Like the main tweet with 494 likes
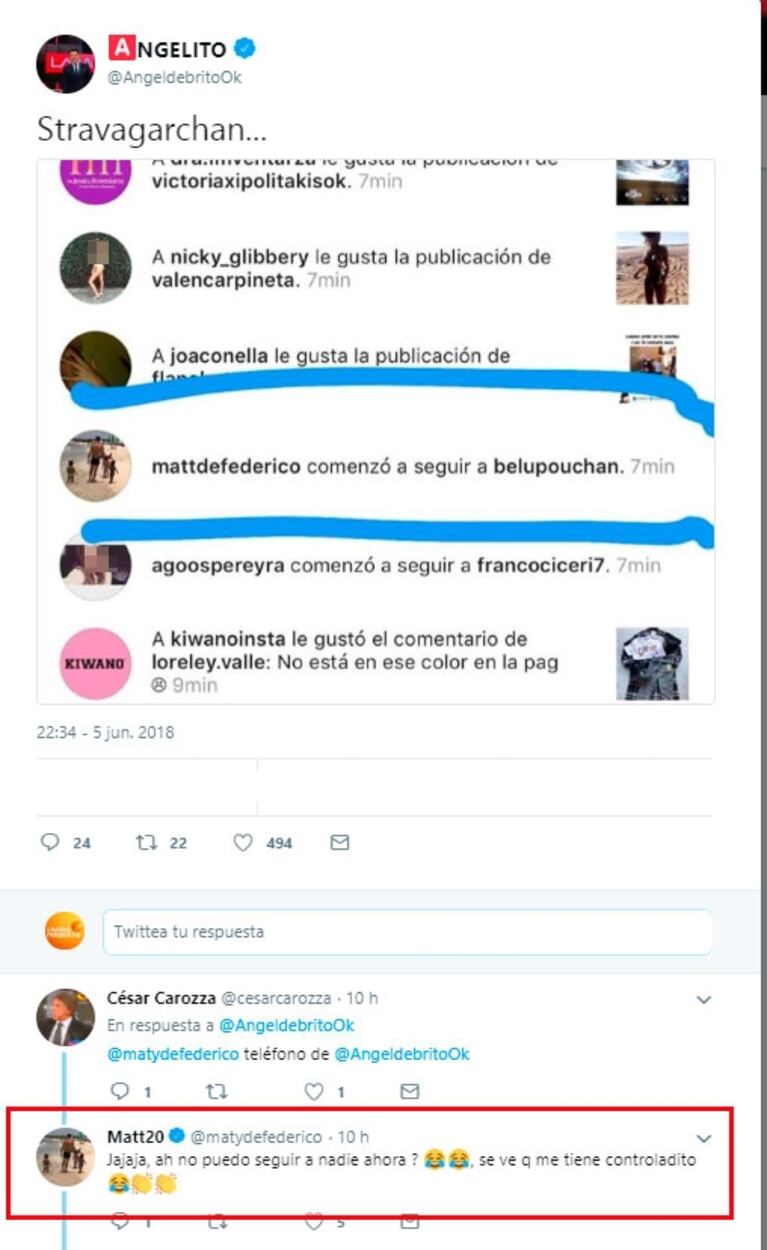 [243, 843]
